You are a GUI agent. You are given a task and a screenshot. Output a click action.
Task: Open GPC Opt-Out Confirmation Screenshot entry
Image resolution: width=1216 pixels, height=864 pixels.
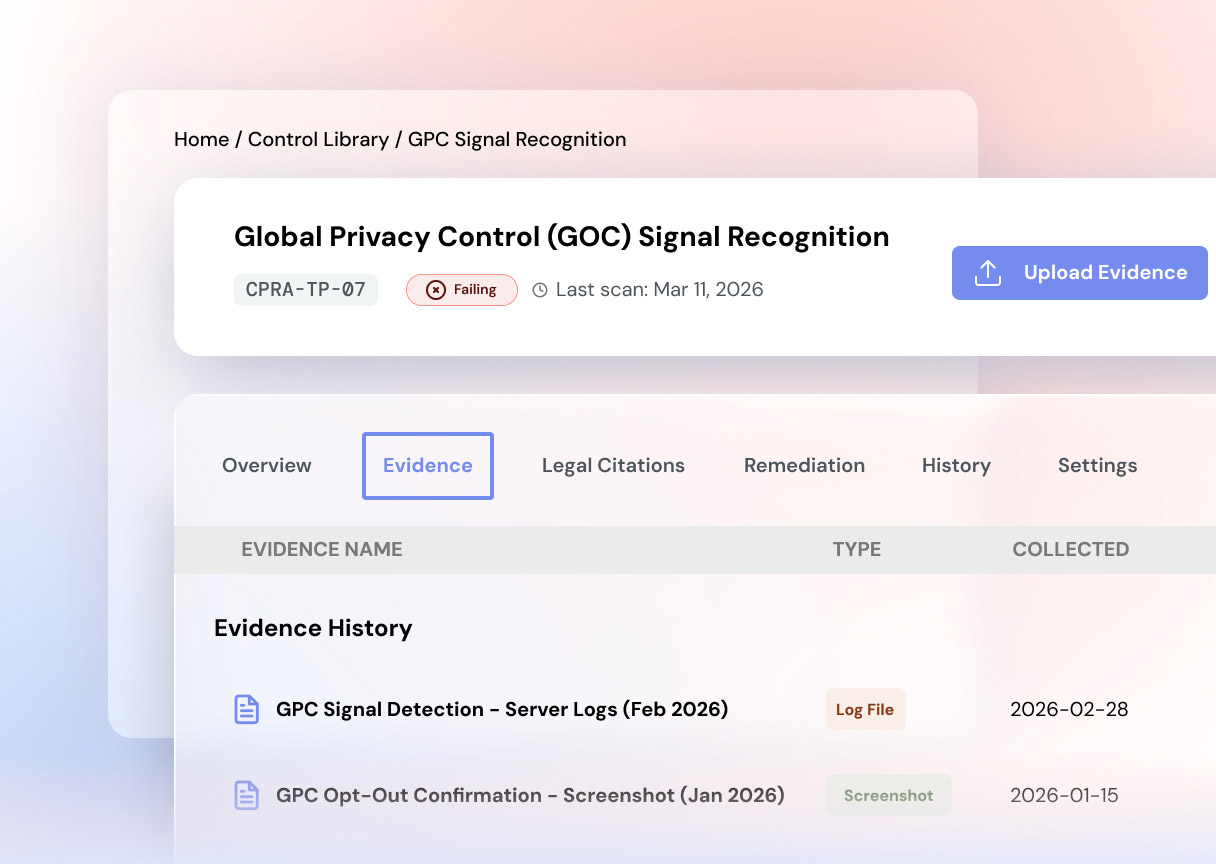click(530, 795)
